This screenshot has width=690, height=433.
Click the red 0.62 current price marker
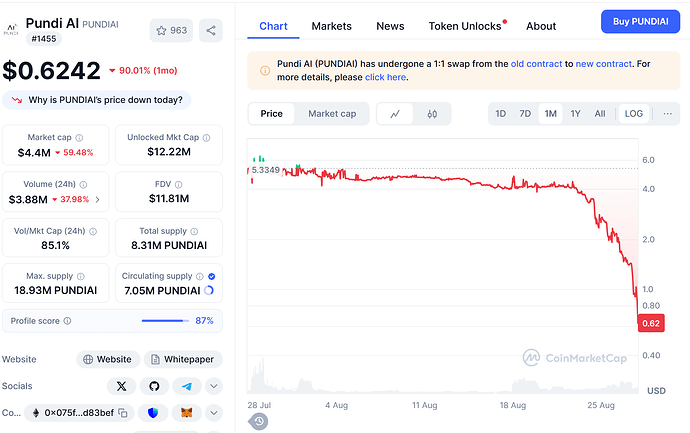point(651,323)
